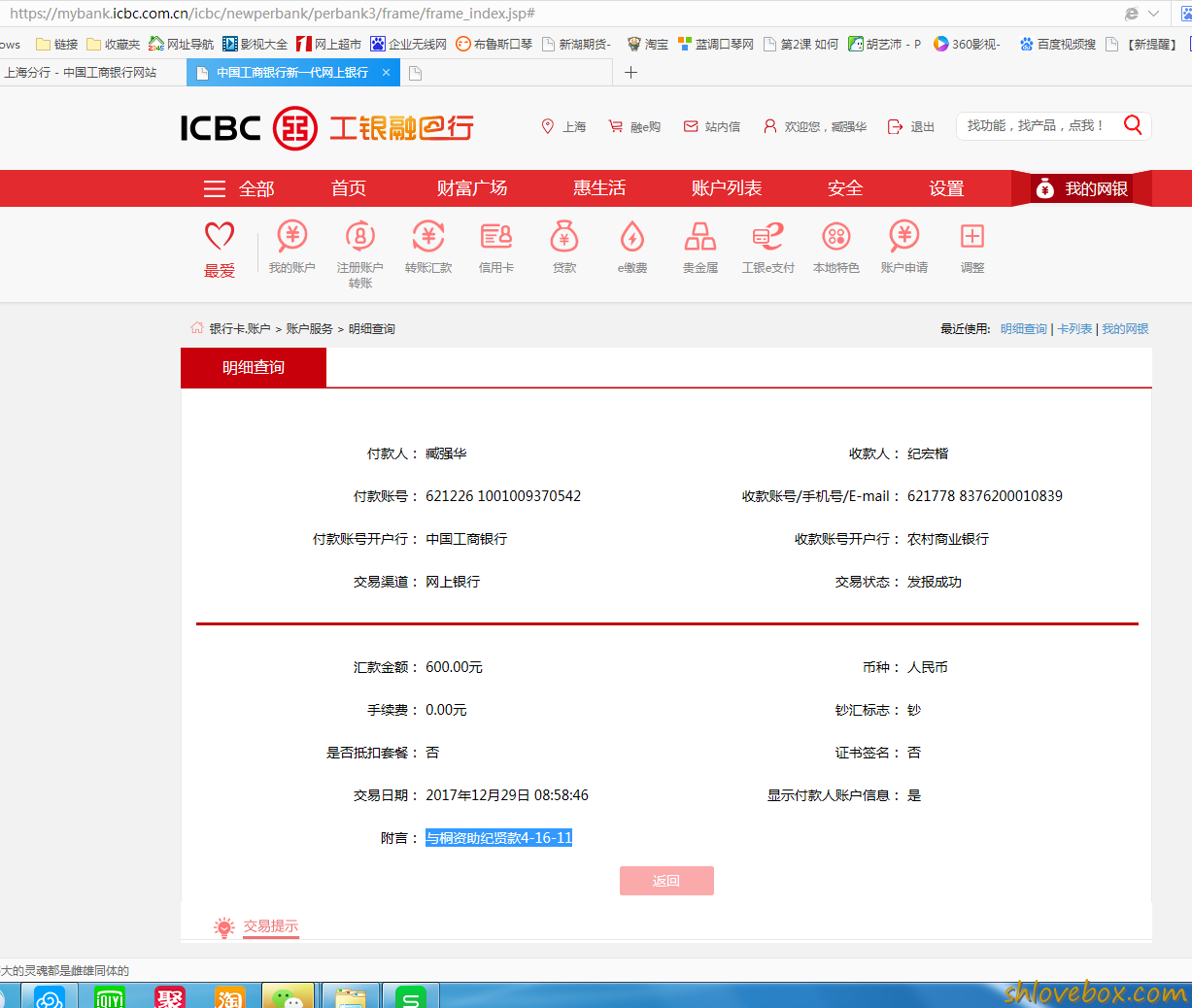
Task: Open 链接 bookmark folder
Action: pos(56,44)
